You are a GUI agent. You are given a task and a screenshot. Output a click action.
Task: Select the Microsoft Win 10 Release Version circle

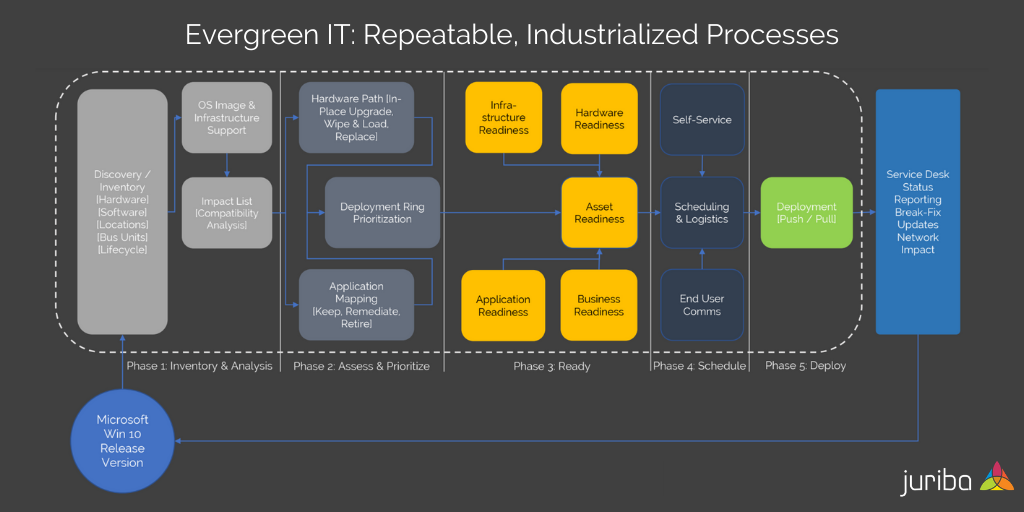(x=122, y=441)
